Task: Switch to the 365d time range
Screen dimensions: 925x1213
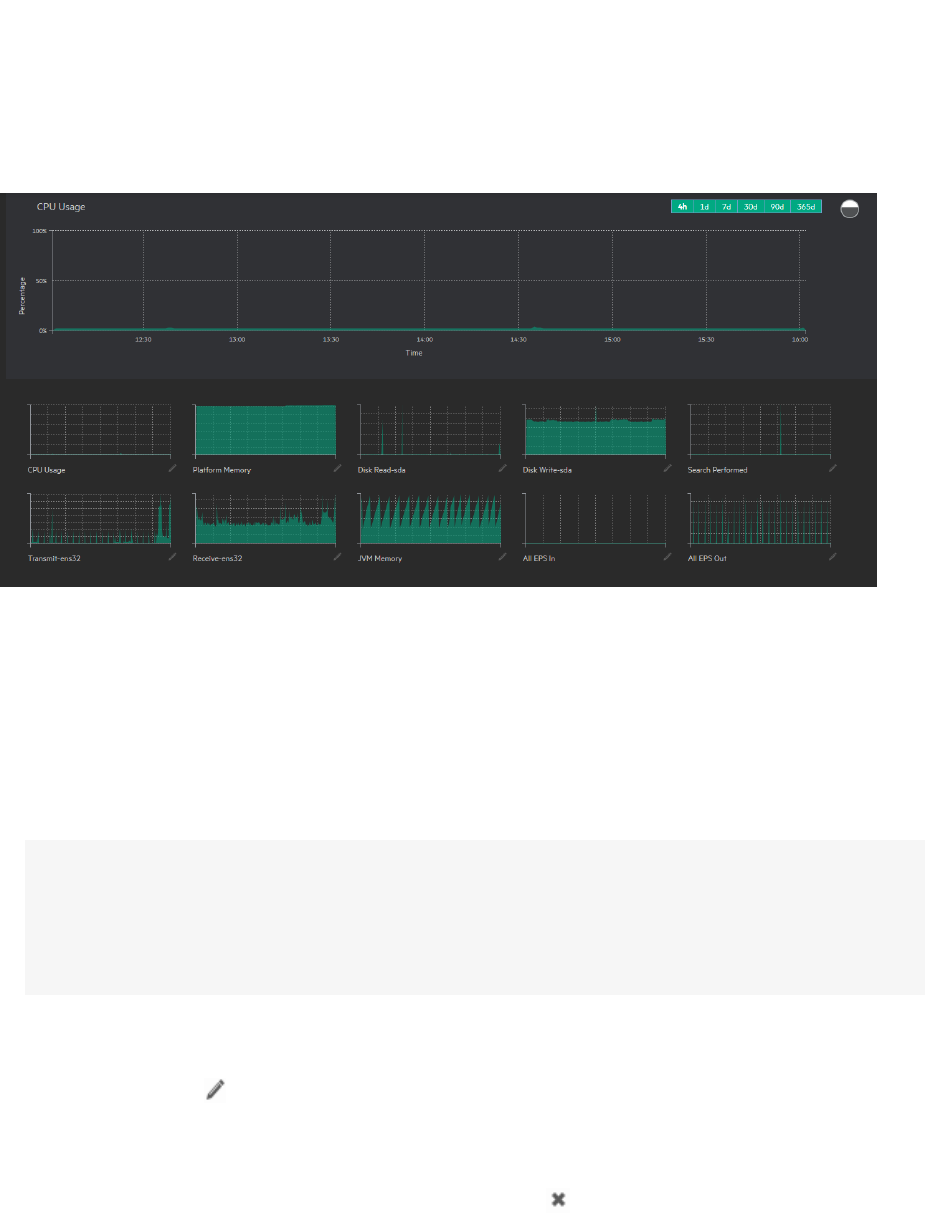Action: tap(806, 207)
